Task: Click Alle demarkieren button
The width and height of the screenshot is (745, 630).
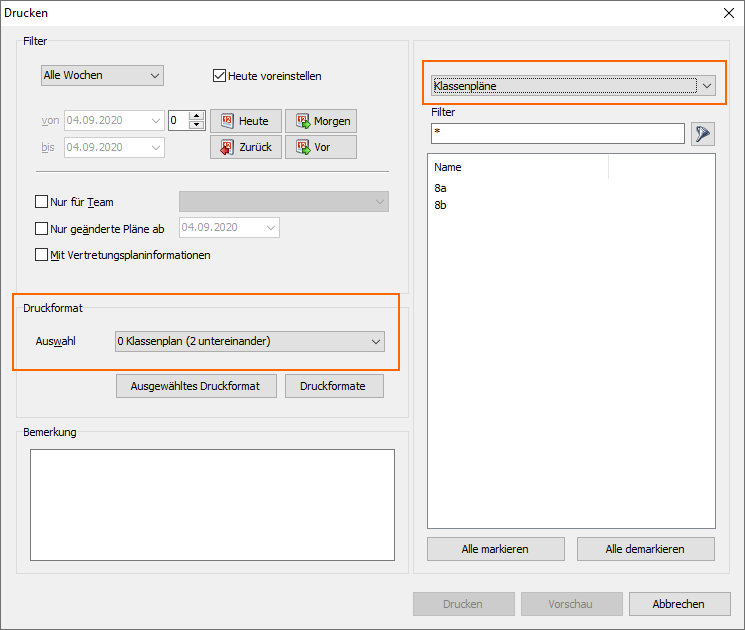Action: pyautogui.click(x=645, y=549)
